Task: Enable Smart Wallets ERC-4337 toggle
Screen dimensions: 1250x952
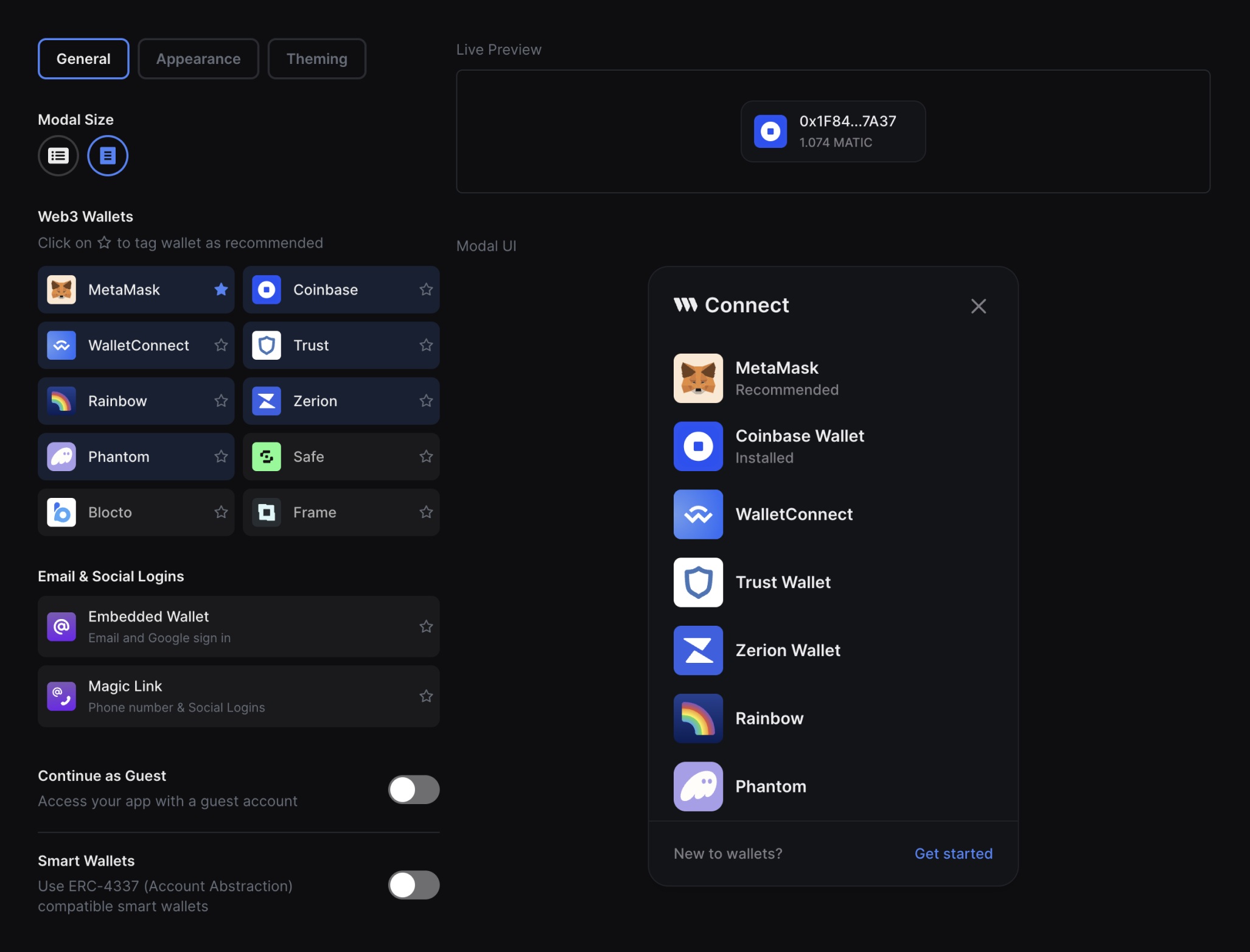Action: click(413, 885)
